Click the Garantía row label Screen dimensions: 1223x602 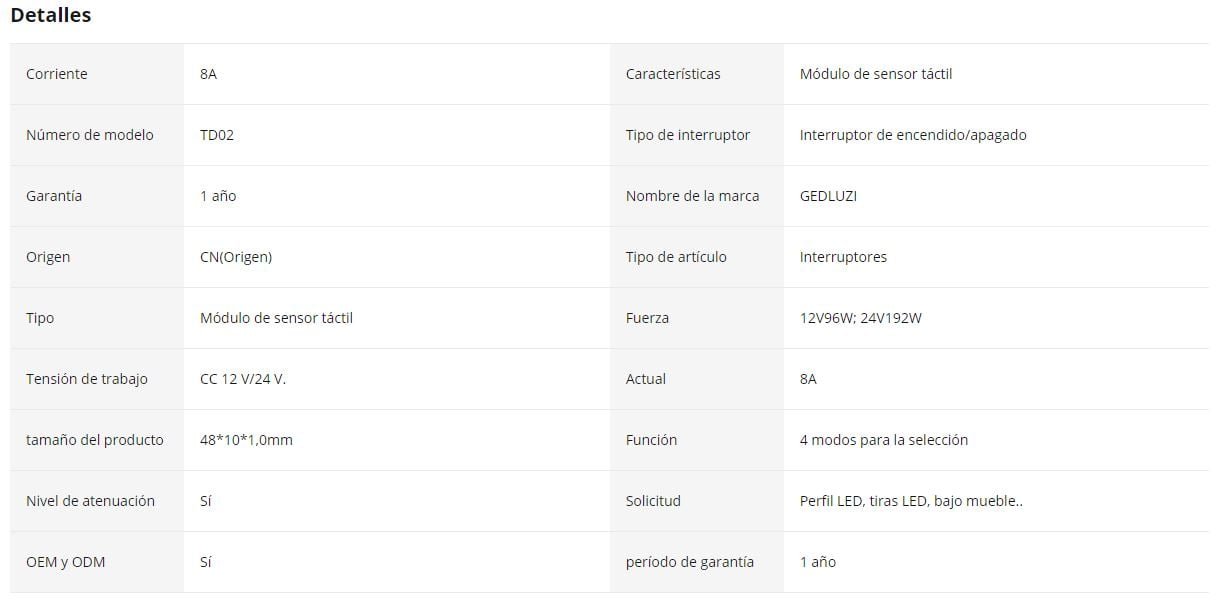point(54,196)
